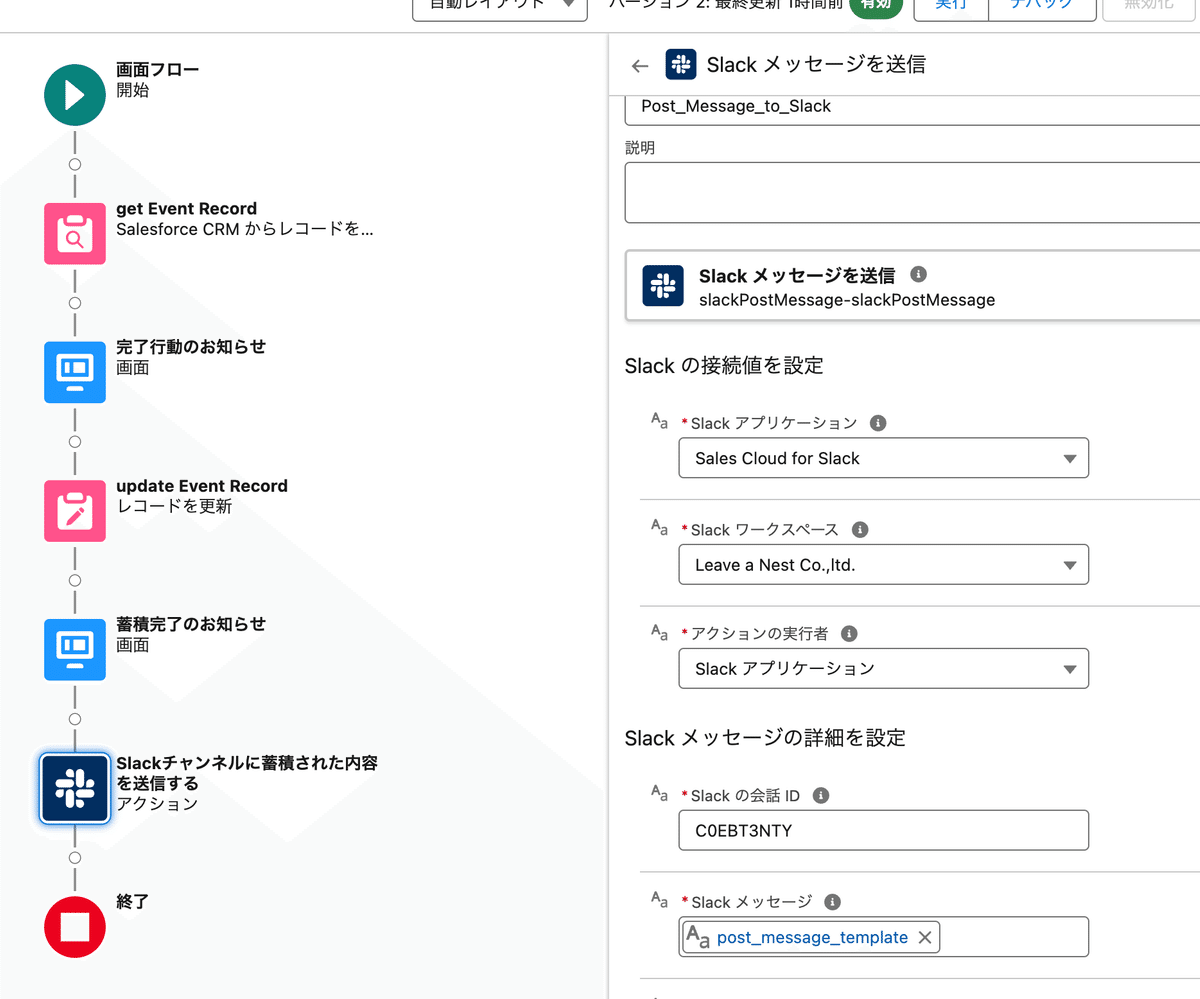Click the '完了行動のお知らせ' node label
Screen dimensions: 1200x999
tap(191, 347)
